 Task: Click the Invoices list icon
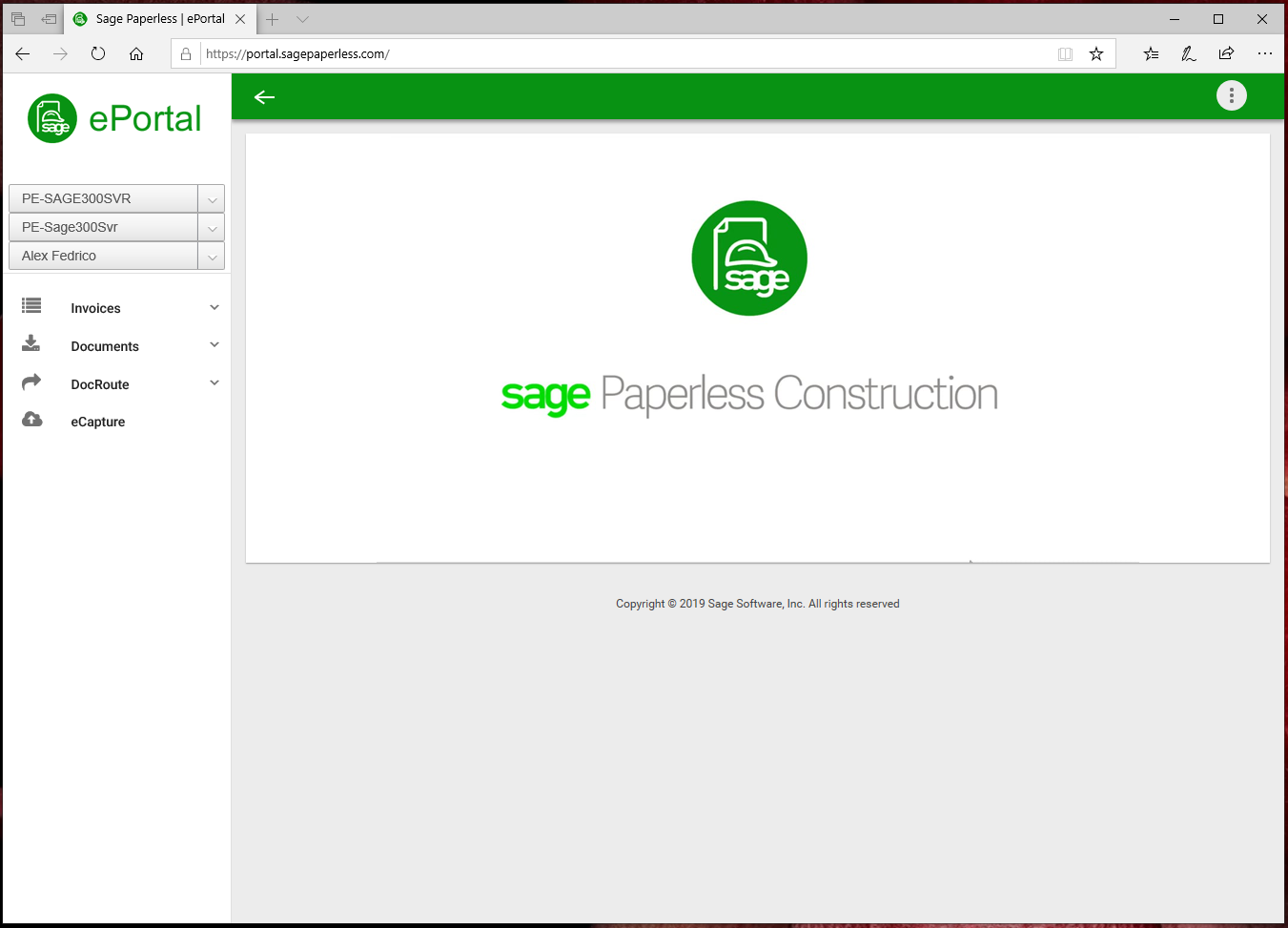[31, 305]
